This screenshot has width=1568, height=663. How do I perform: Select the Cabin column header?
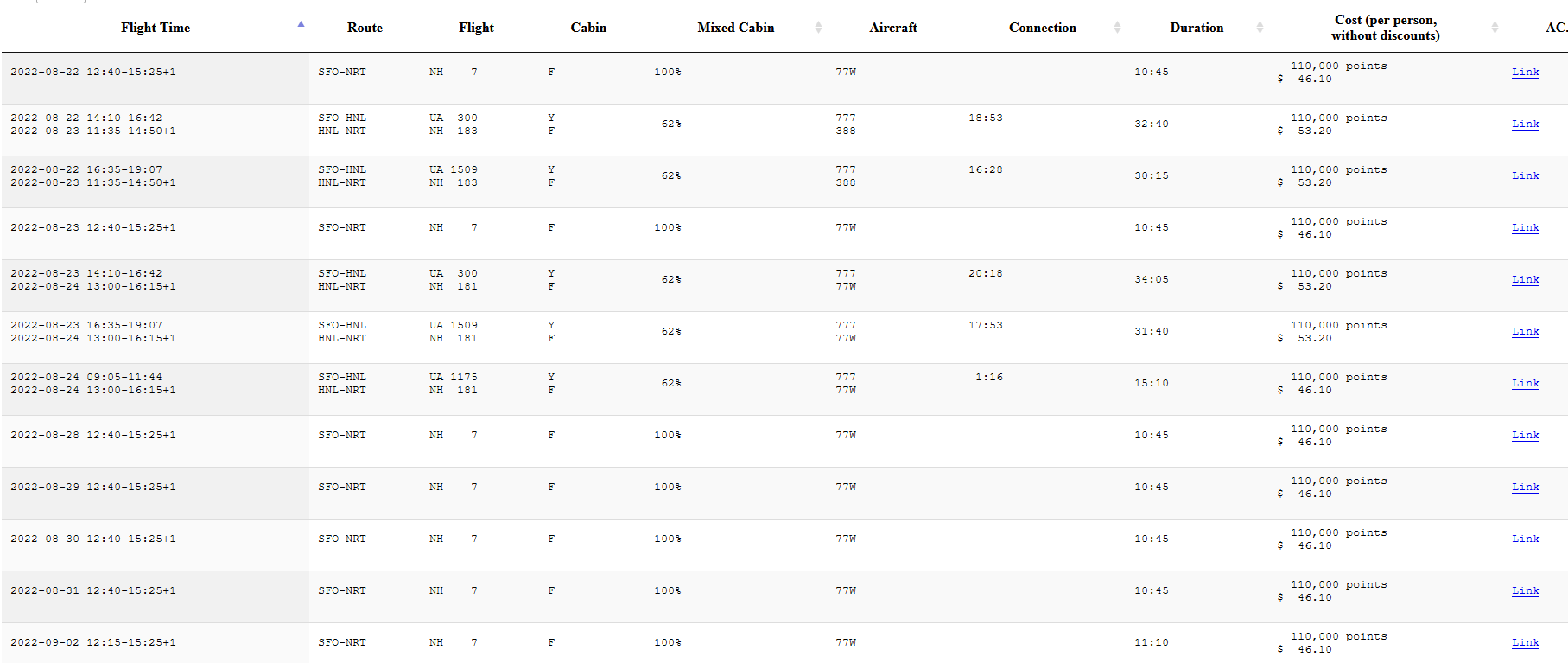(588, 28)
